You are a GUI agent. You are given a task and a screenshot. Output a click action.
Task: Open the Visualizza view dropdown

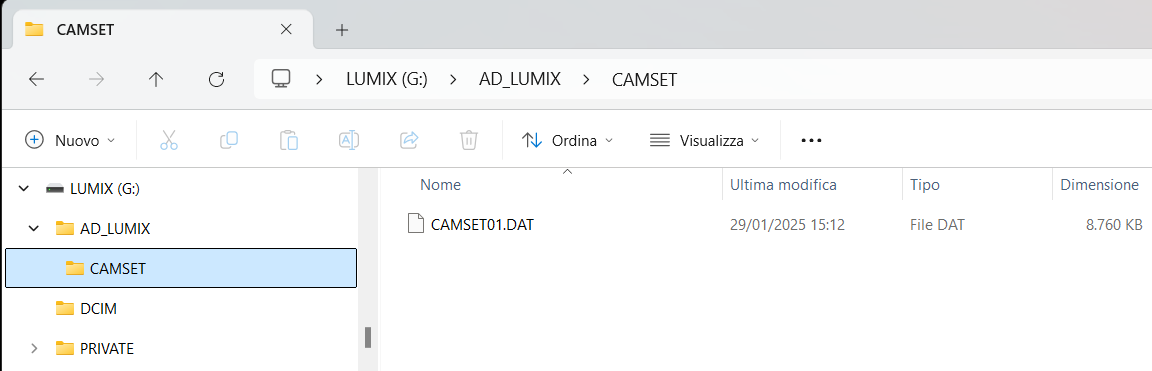[705, 140]
